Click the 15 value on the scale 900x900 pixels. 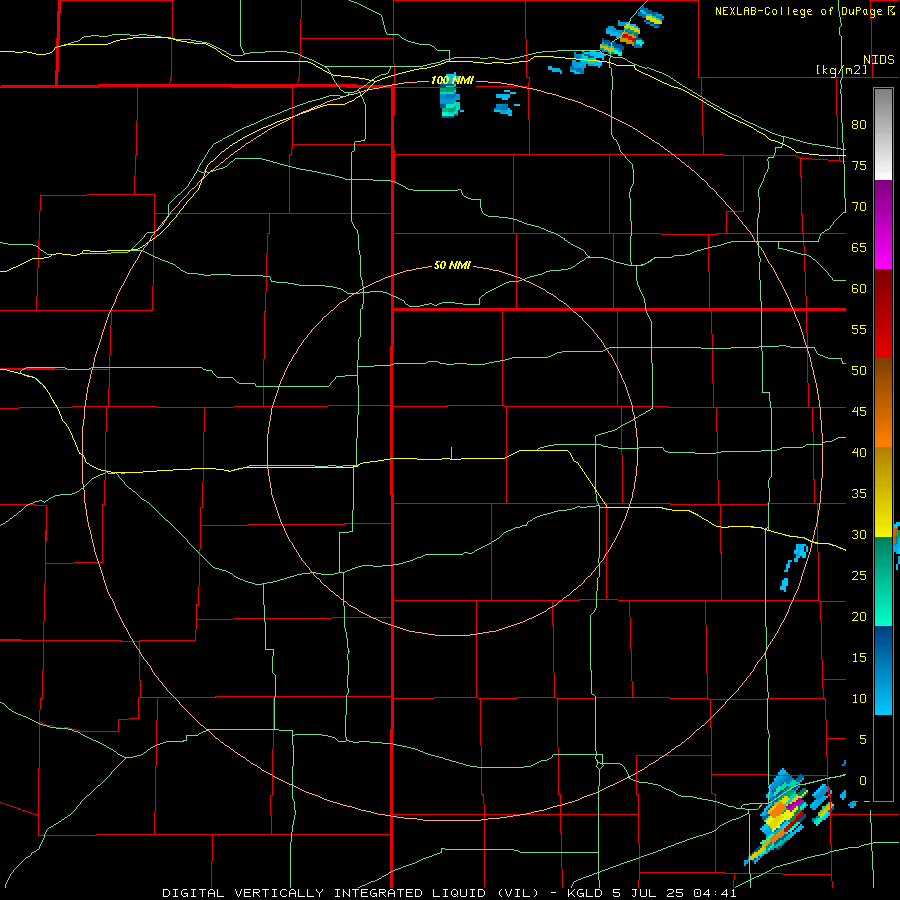click(x=859, y=657)
